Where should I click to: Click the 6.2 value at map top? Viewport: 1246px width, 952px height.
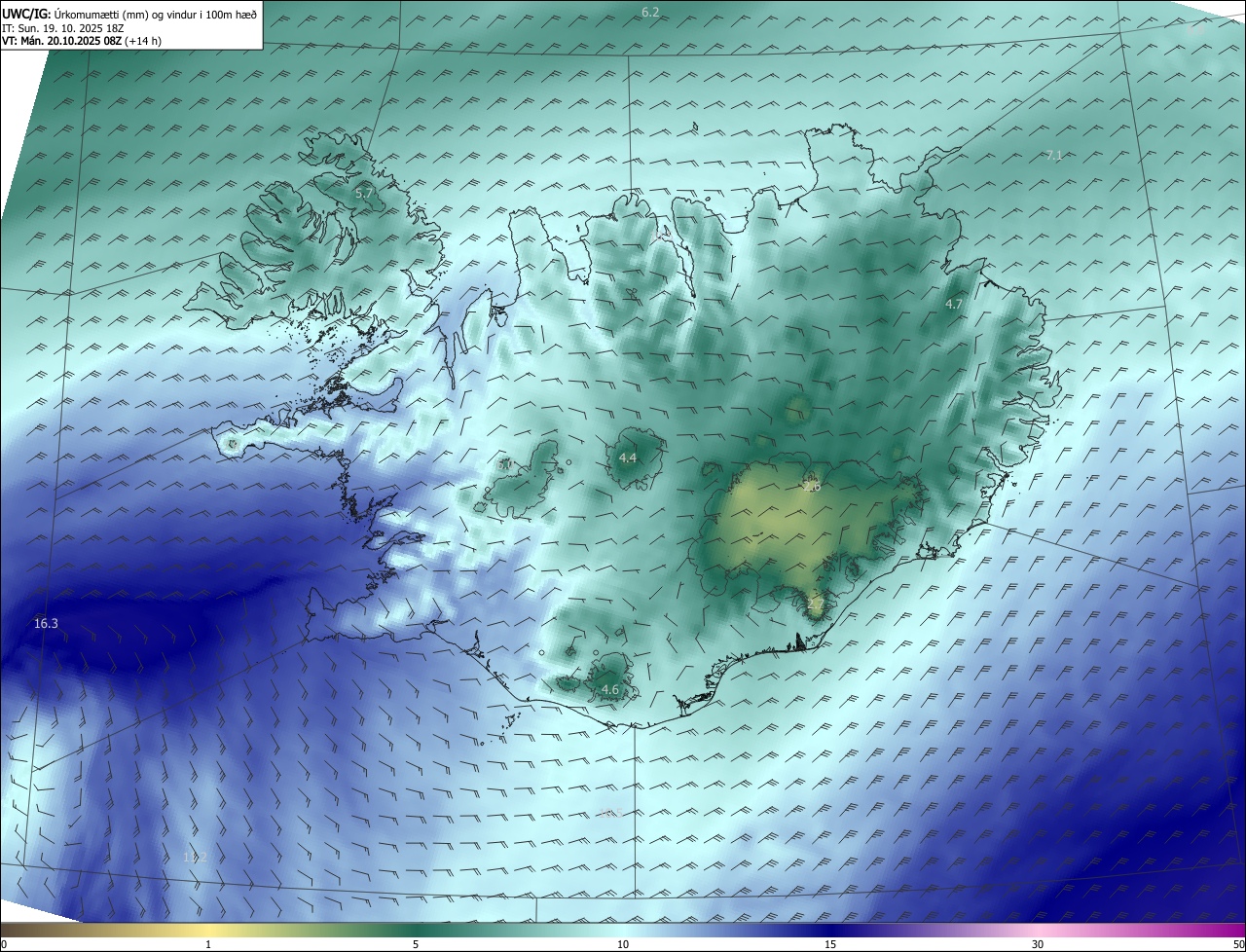(650, 12)
